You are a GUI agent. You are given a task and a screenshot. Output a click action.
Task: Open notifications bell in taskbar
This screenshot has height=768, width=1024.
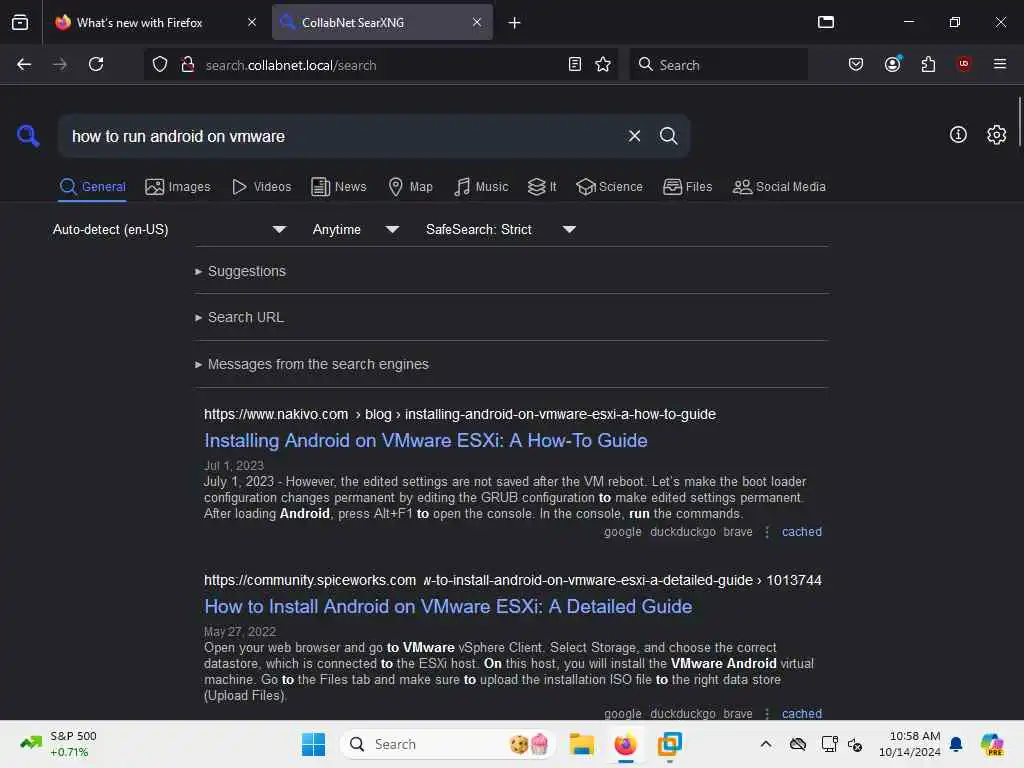point(955,744)
